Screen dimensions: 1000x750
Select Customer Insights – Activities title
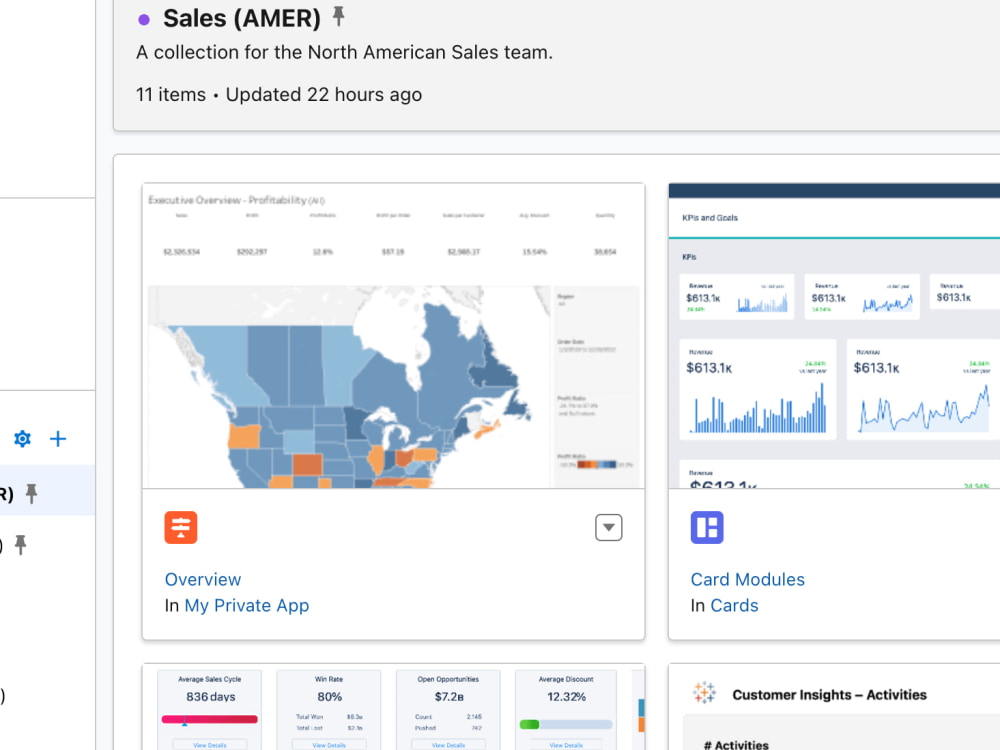[x=829, y=695]
